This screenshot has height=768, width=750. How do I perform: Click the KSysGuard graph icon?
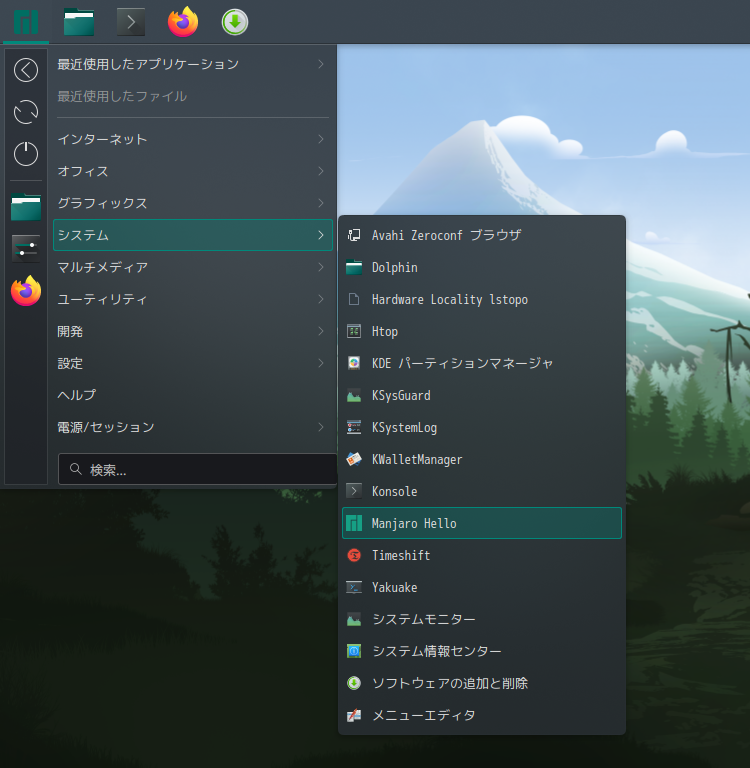pyautogui.click(x=354, y=395)
